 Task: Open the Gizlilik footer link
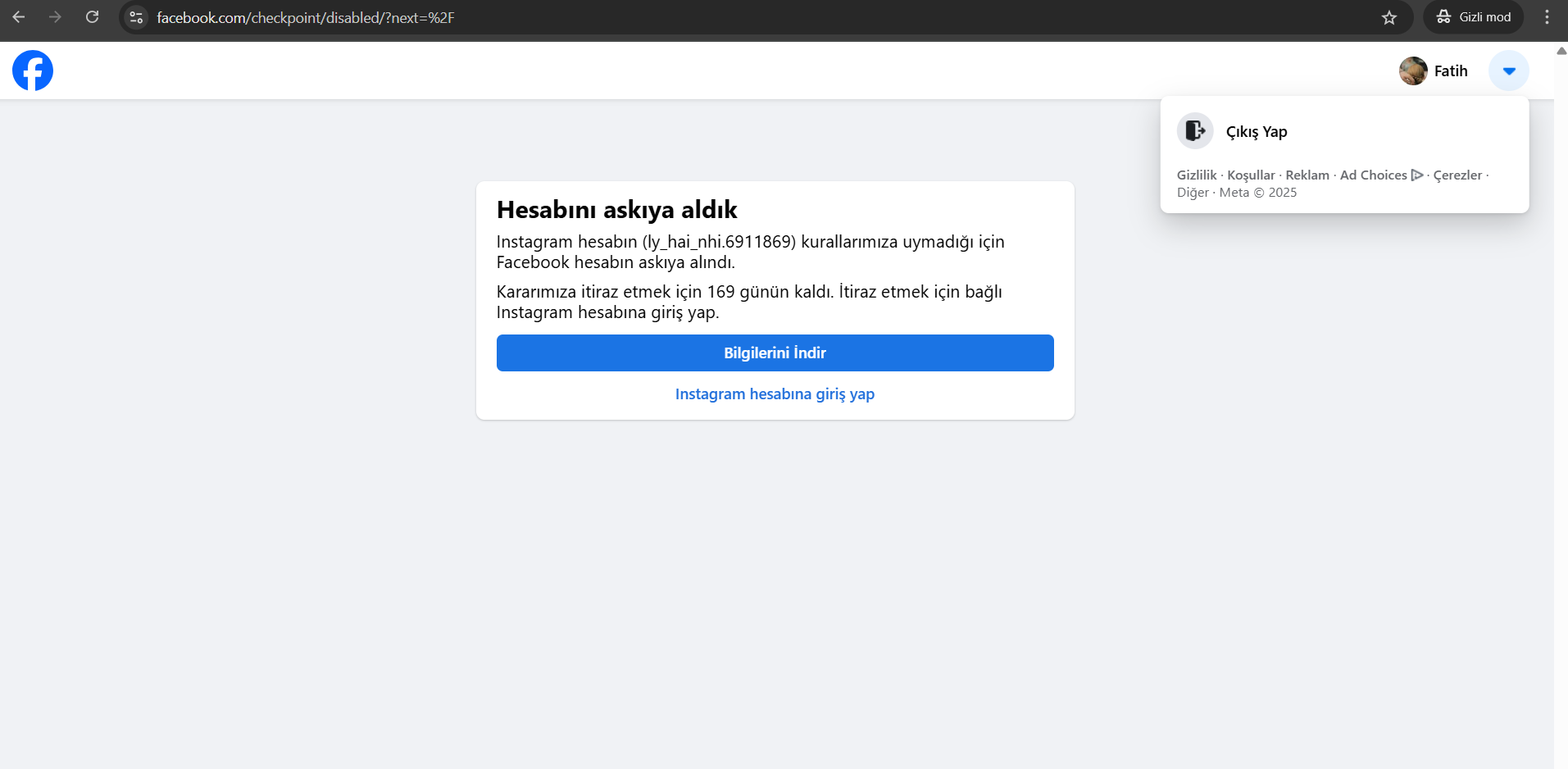(1197, 175)
